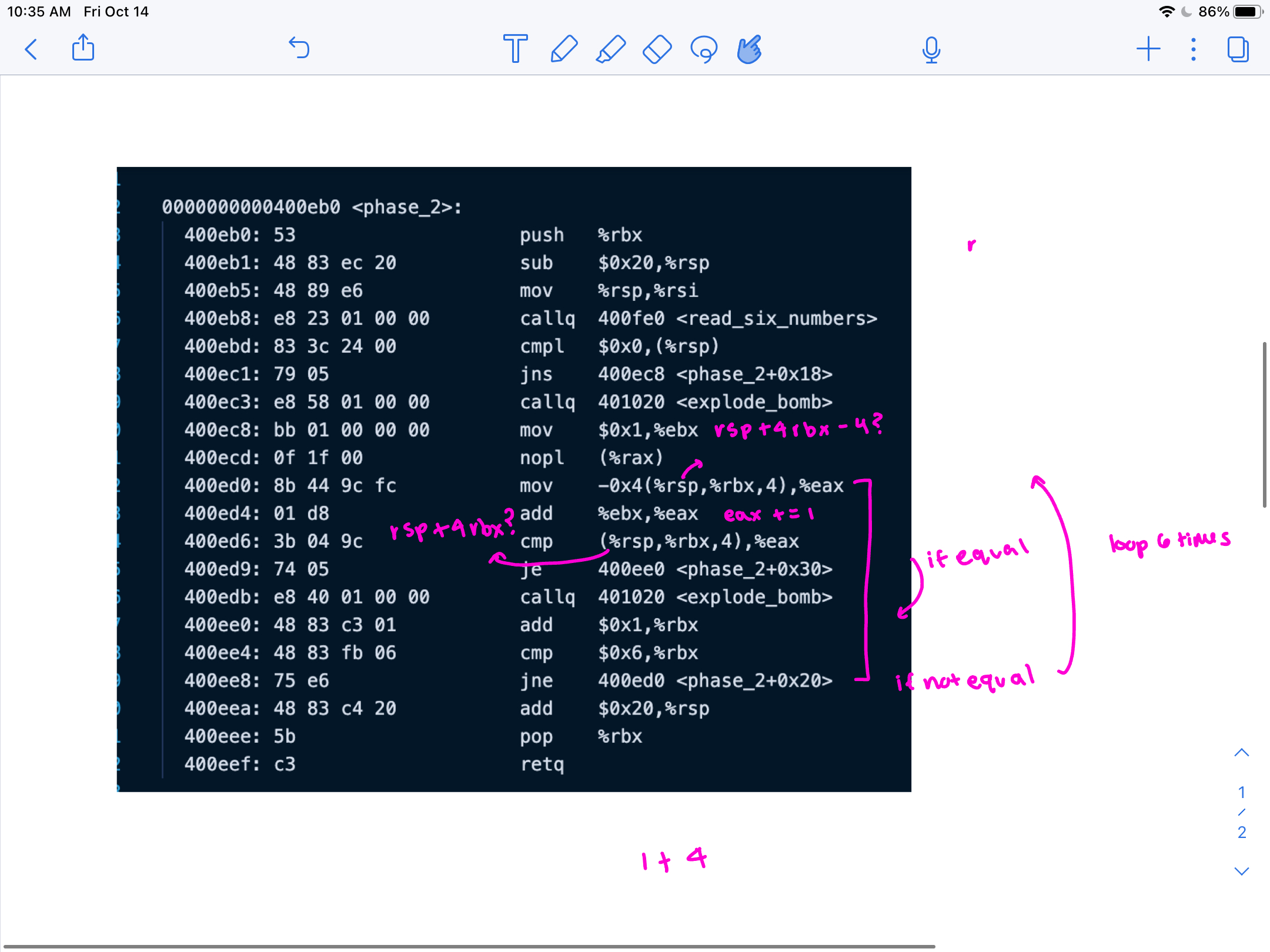Undo the last stroke
The width and height of the screenshot is (1270, 952).
[299, 48]
